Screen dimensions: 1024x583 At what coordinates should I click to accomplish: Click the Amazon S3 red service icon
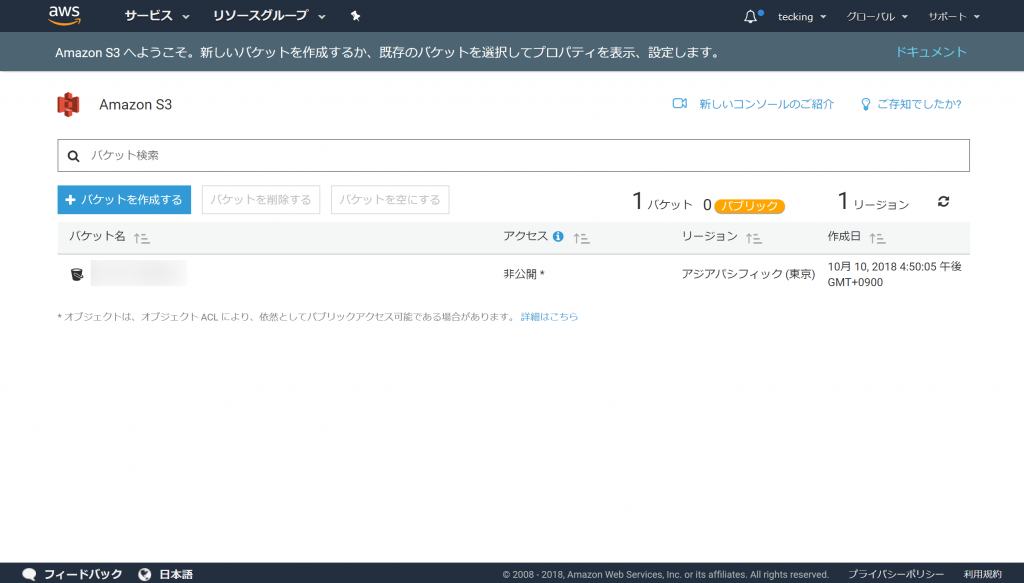tap(68, 104)
